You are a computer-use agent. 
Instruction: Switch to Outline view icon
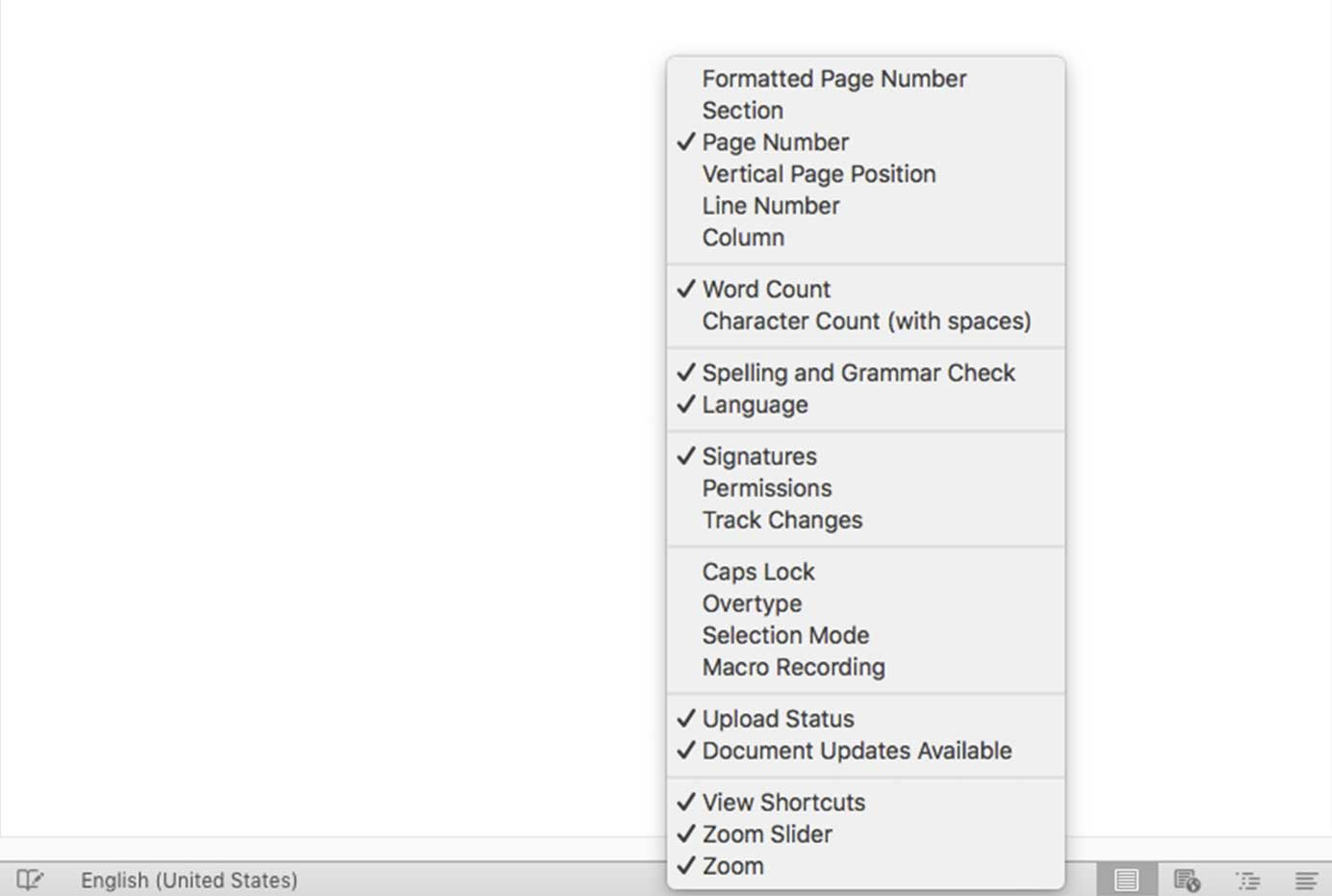click(1248, 880)
